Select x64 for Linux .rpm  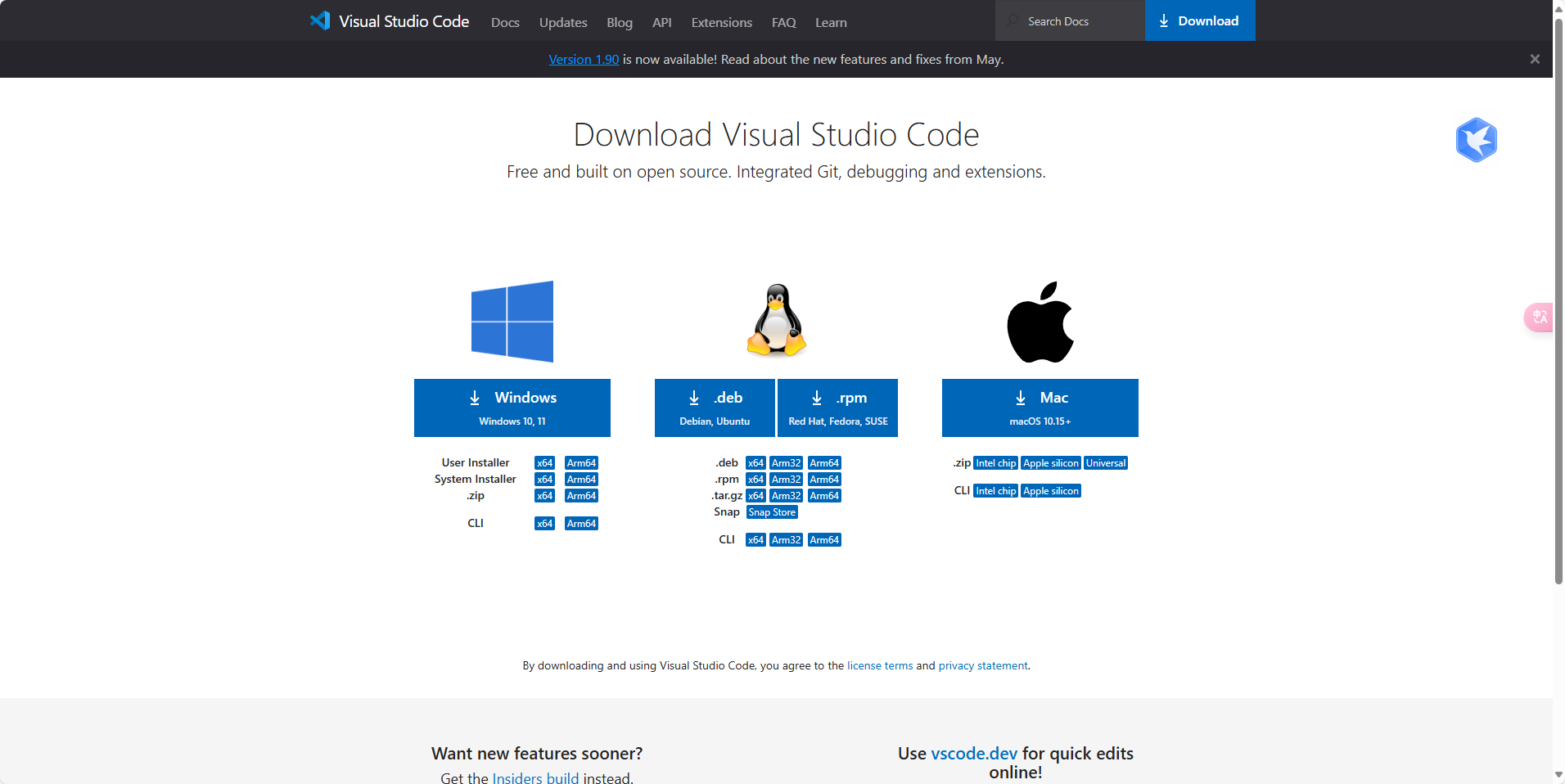pyautogui.click(x=755, y=480)
